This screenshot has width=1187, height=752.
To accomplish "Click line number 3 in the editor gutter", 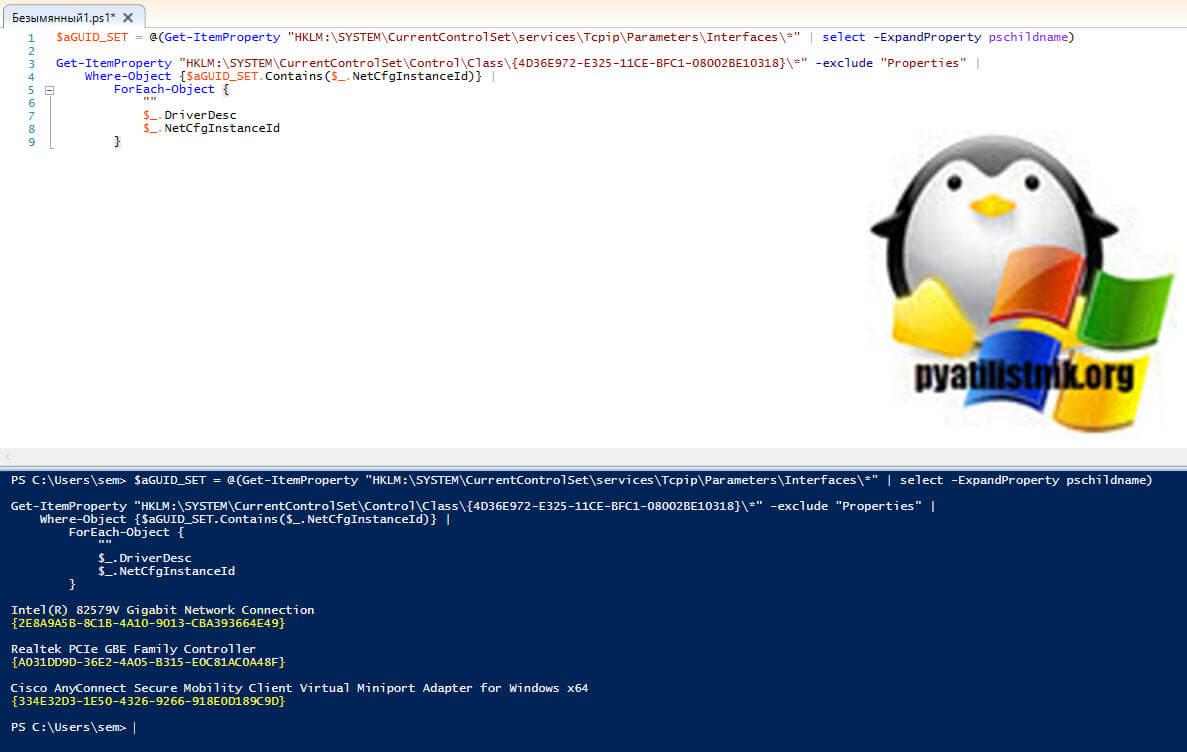I will click(31, 64).
